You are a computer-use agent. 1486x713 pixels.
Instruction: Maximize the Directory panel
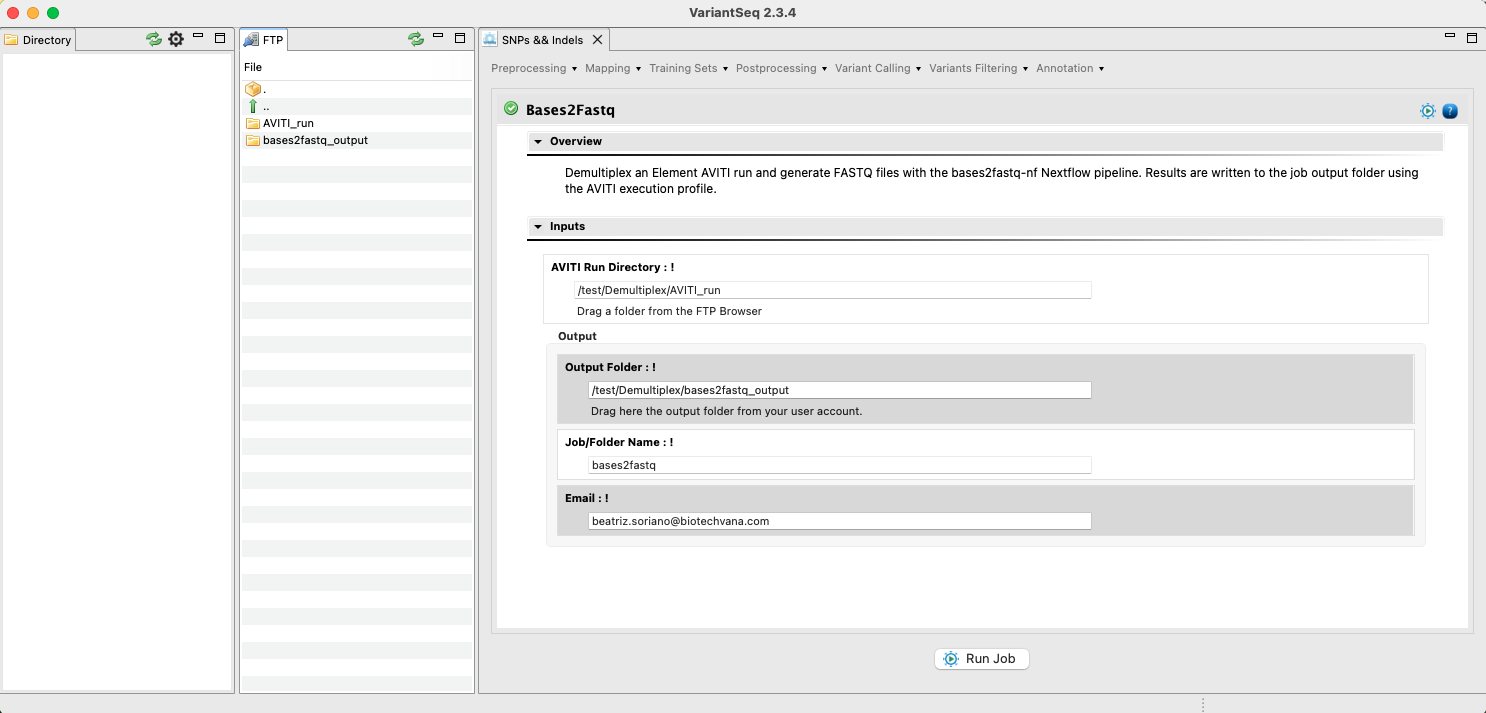coord(220,38)
